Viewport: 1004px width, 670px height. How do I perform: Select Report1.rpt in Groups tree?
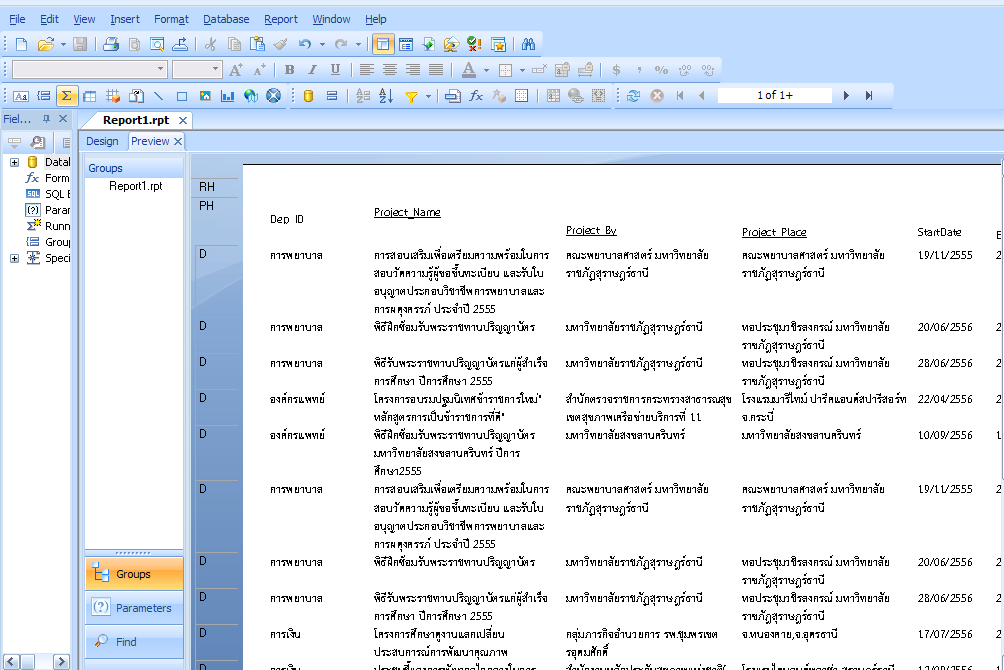coord(136,186)
